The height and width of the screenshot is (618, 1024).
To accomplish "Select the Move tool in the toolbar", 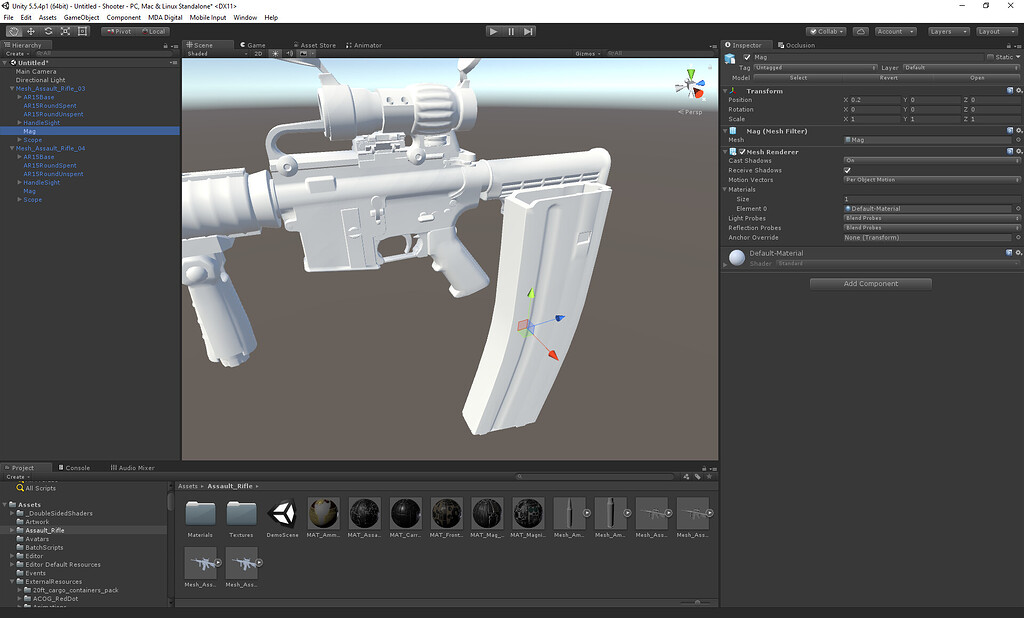I will pyautogui.click(x=30, y=31).
